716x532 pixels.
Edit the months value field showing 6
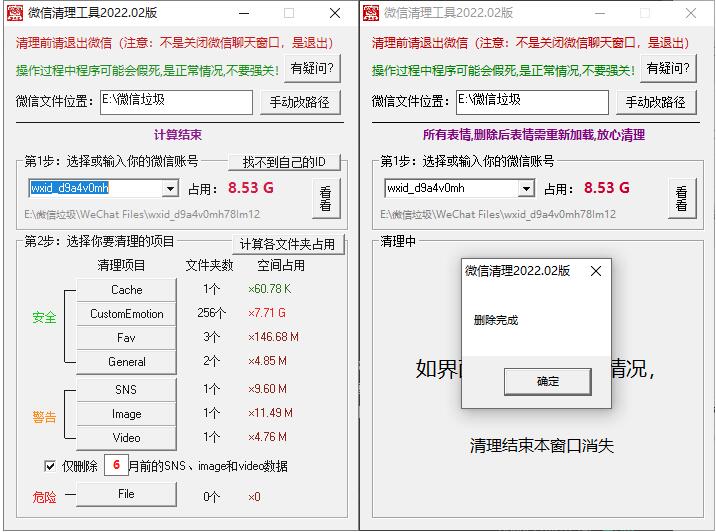[116, 465]
